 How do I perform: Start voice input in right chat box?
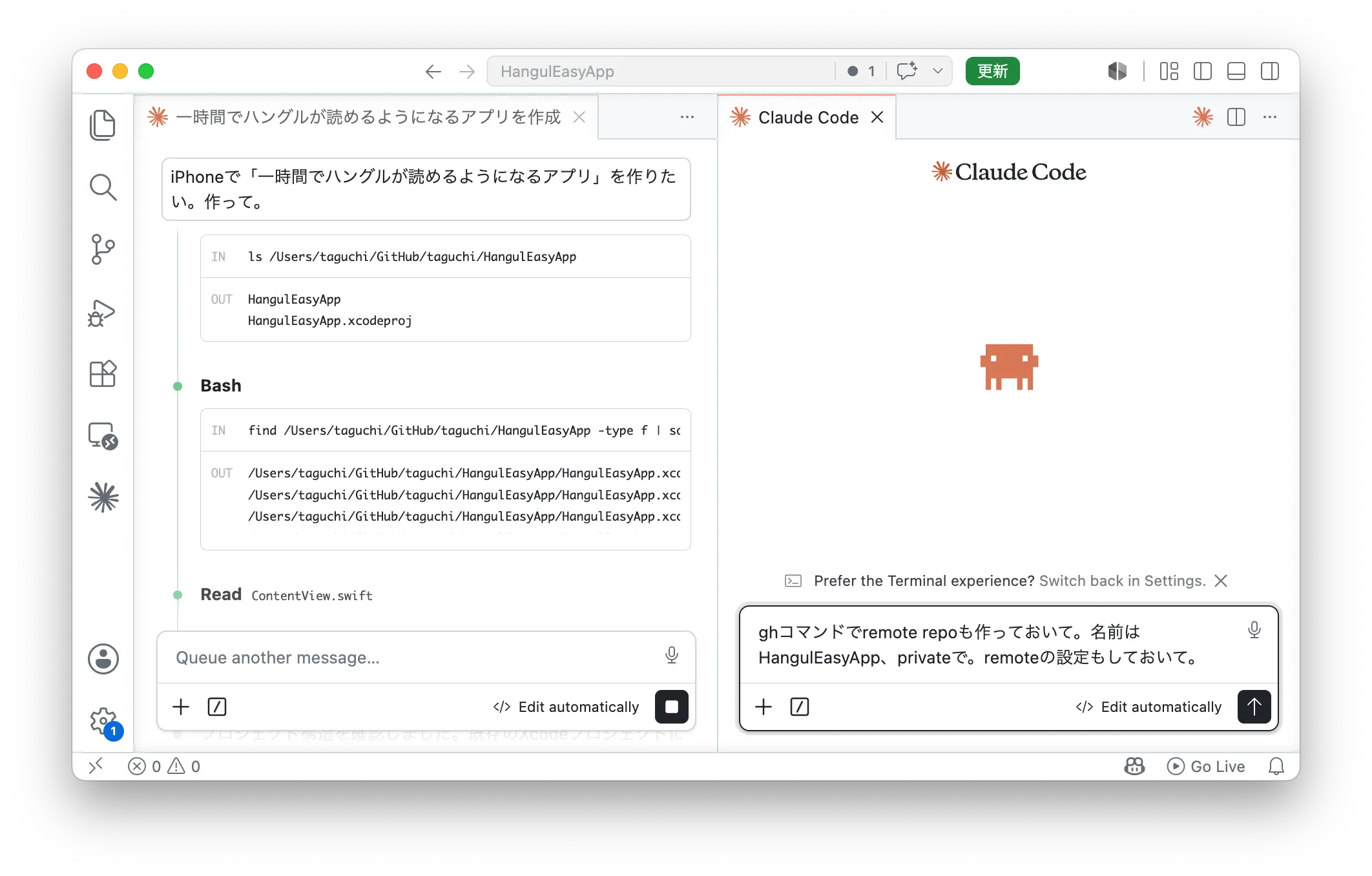[1254, 629]
